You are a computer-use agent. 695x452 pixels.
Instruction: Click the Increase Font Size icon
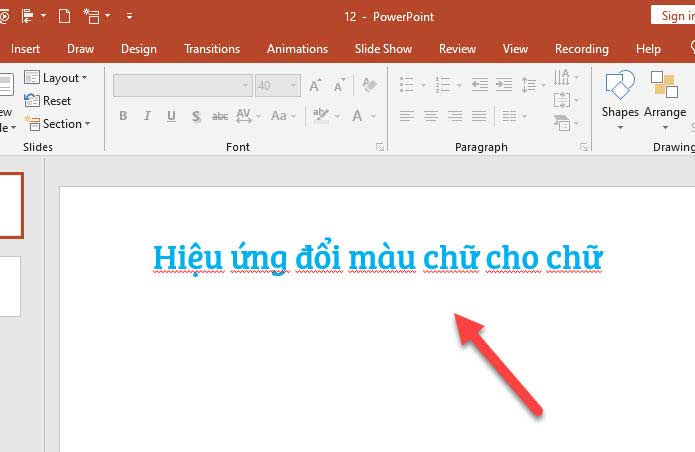tap(315, 86)
